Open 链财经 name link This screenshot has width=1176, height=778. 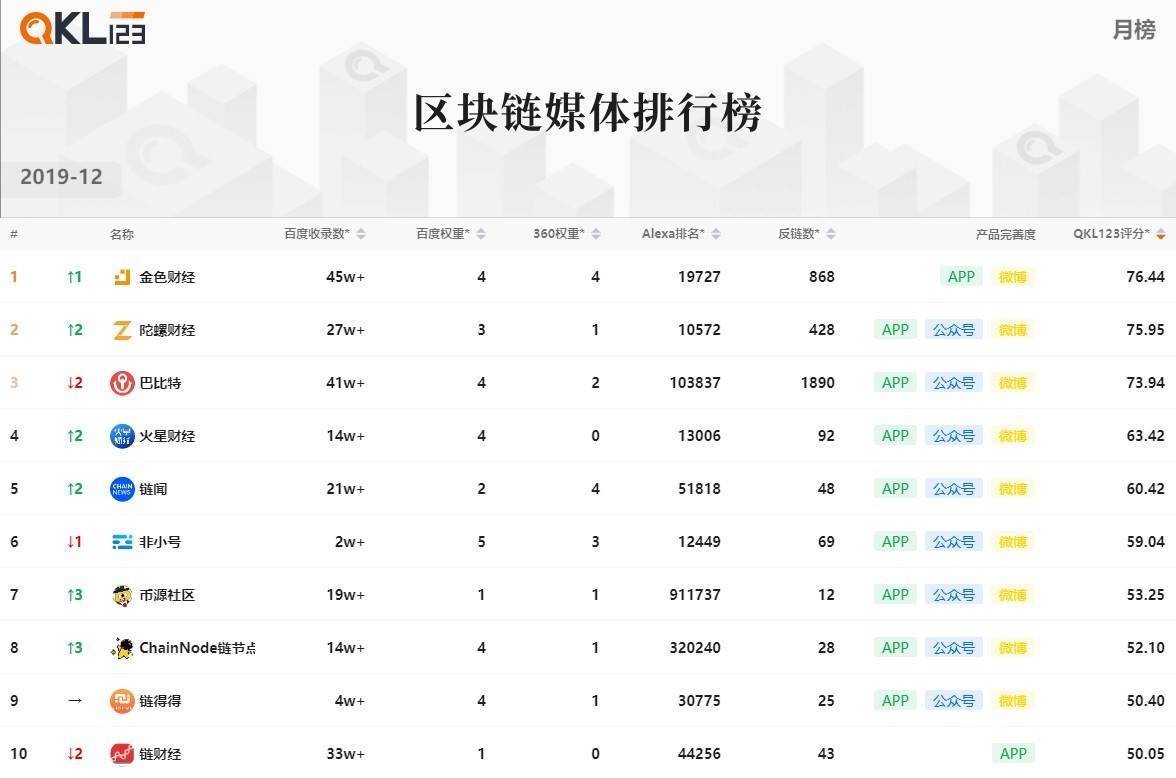click(160, 754)
